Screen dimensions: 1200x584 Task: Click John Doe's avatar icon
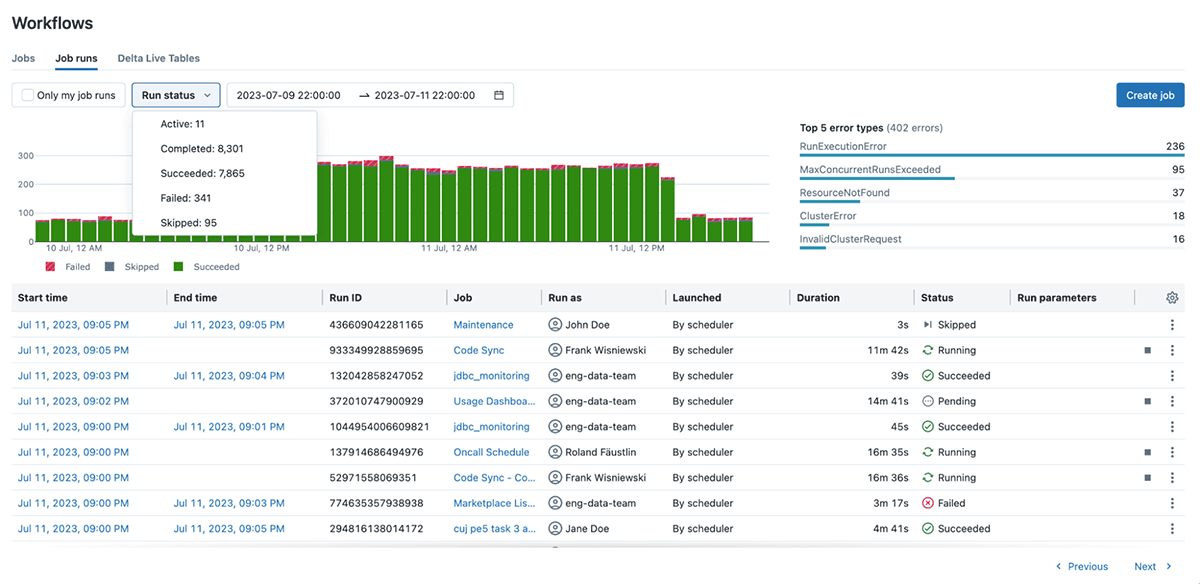tap(552, 324)
